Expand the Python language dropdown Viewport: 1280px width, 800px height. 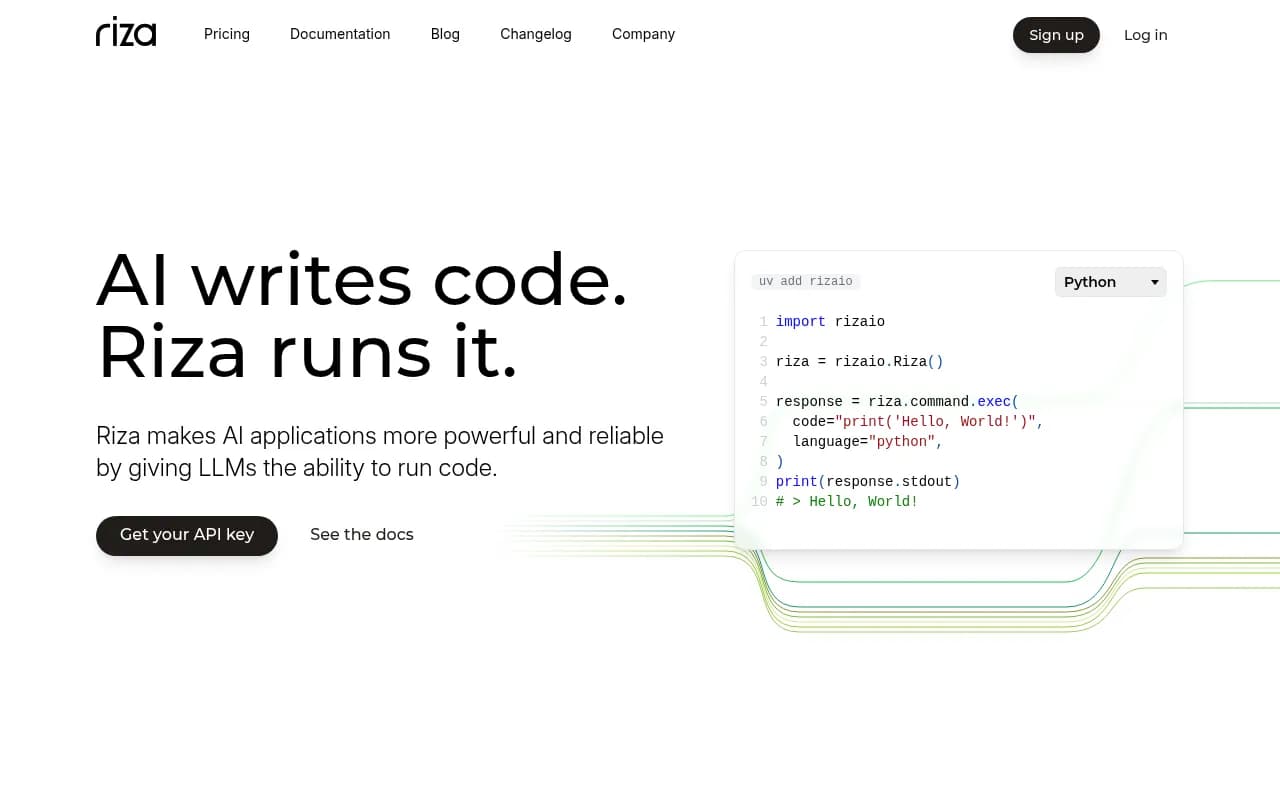pos(1111,282)
